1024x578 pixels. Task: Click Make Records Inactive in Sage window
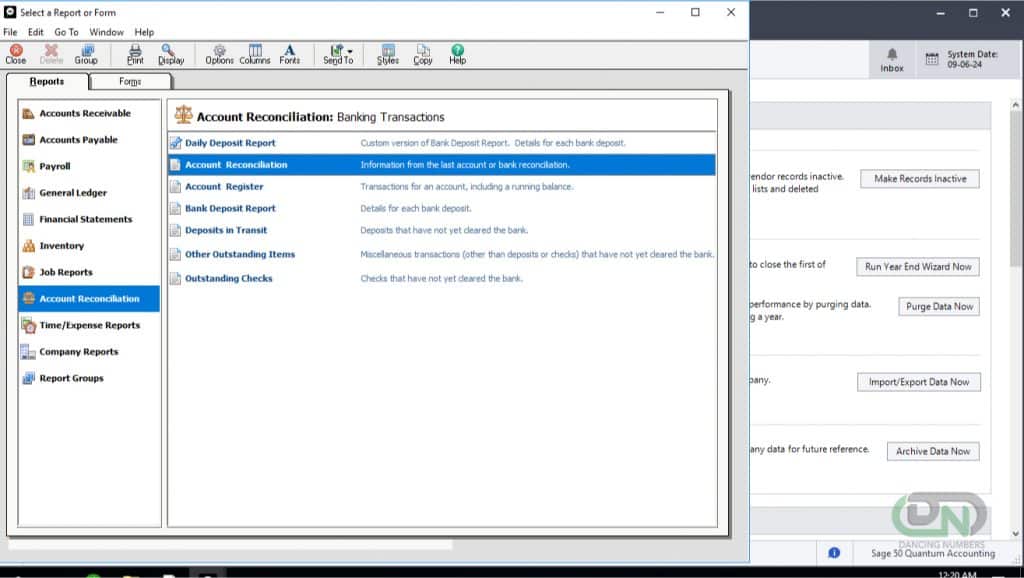pos(920,179)
